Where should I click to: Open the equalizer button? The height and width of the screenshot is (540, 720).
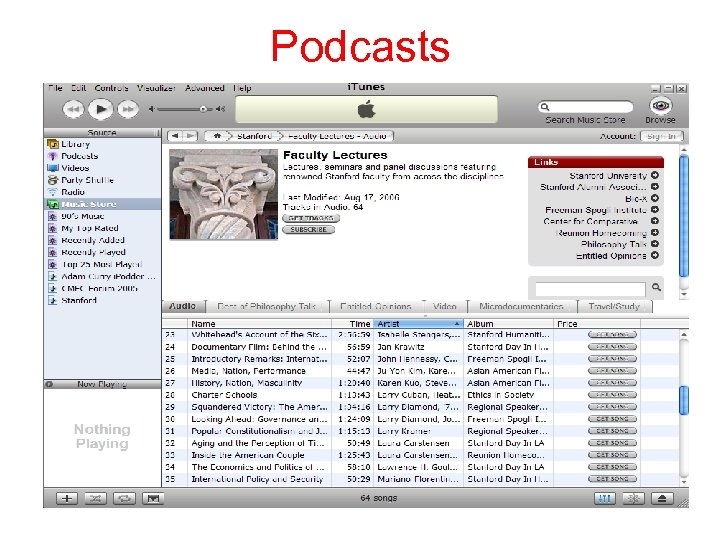(605, 499)
